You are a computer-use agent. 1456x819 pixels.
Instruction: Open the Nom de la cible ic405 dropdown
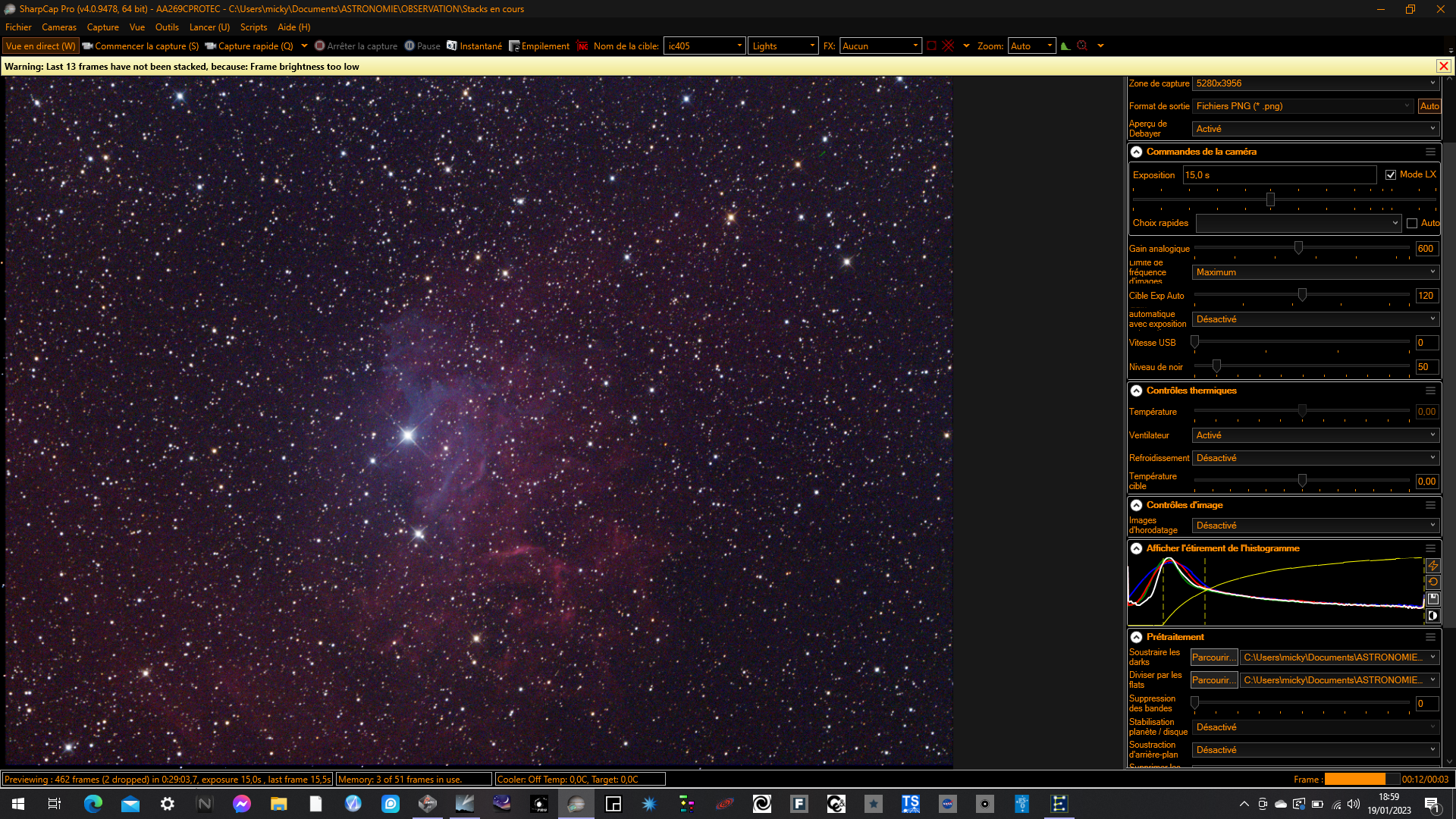(x=704, y=46)
